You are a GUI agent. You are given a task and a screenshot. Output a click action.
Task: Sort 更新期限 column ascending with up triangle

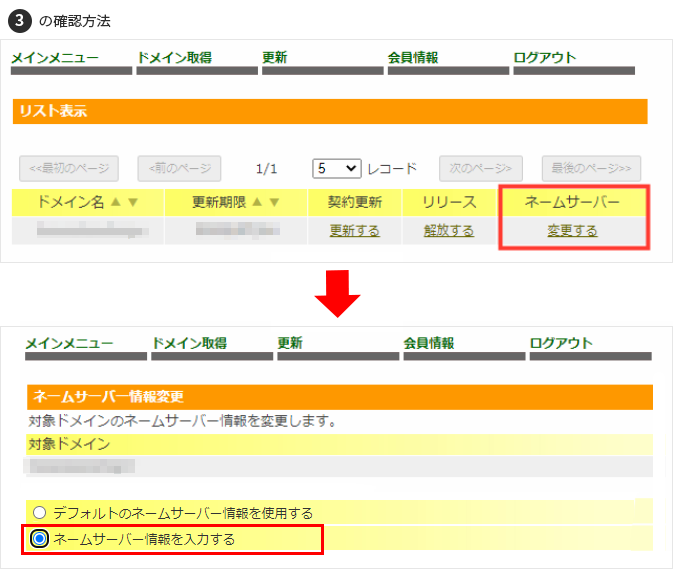coord(256,202)
